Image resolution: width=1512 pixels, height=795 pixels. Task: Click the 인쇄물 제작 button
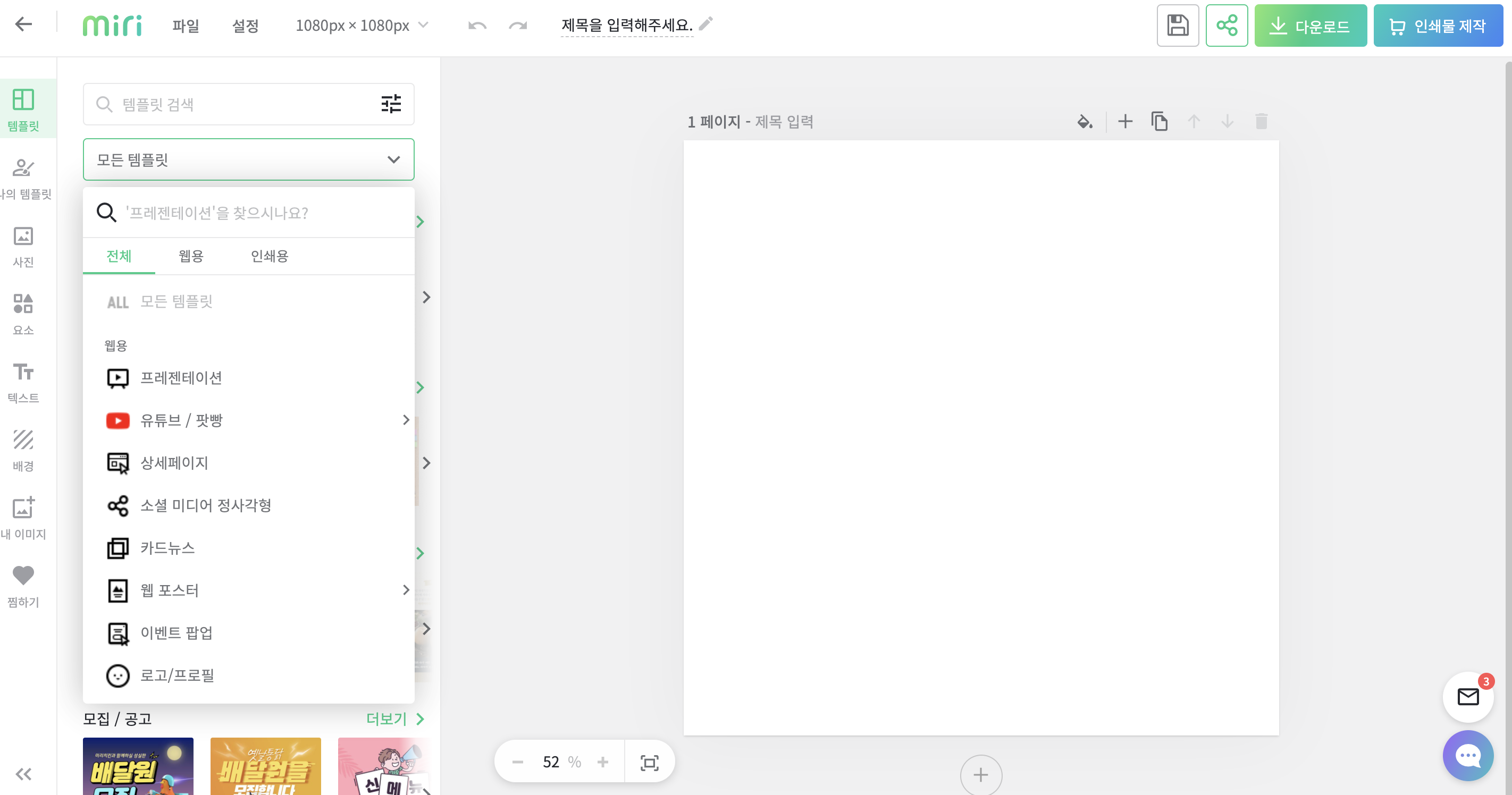[1438, 26]
